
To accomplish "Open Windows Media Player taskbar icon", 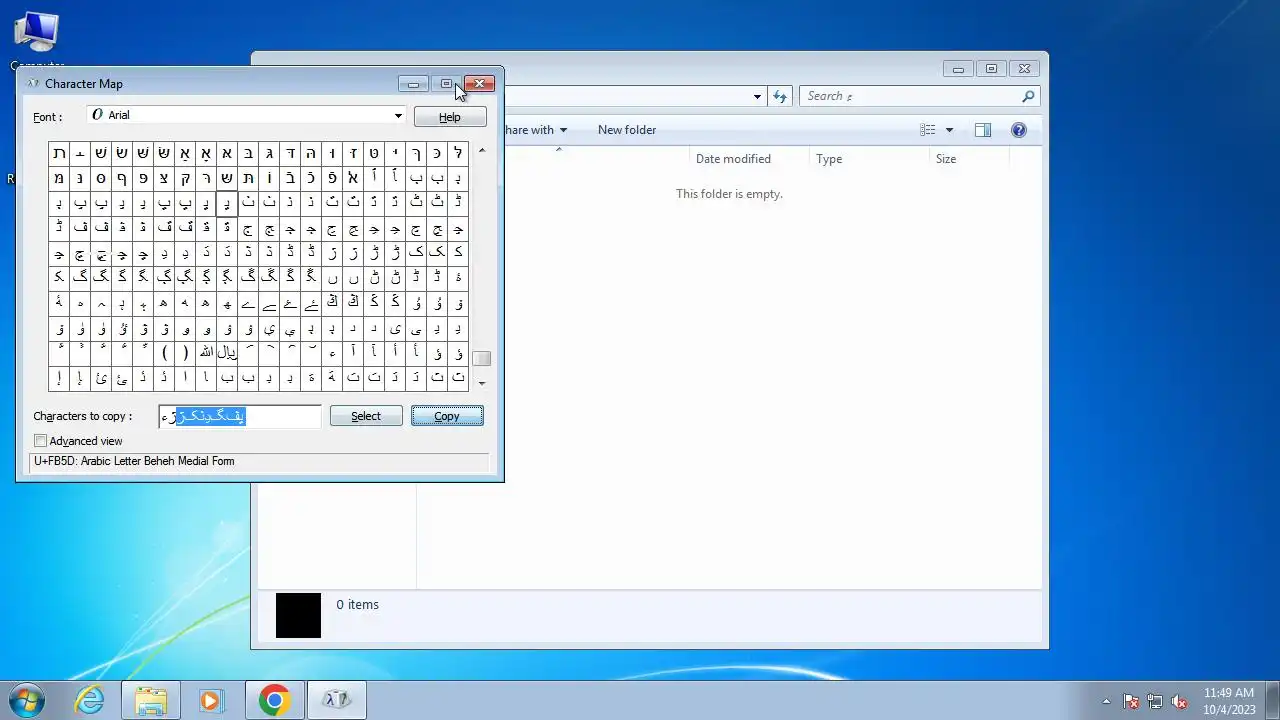I will [211, 700].
